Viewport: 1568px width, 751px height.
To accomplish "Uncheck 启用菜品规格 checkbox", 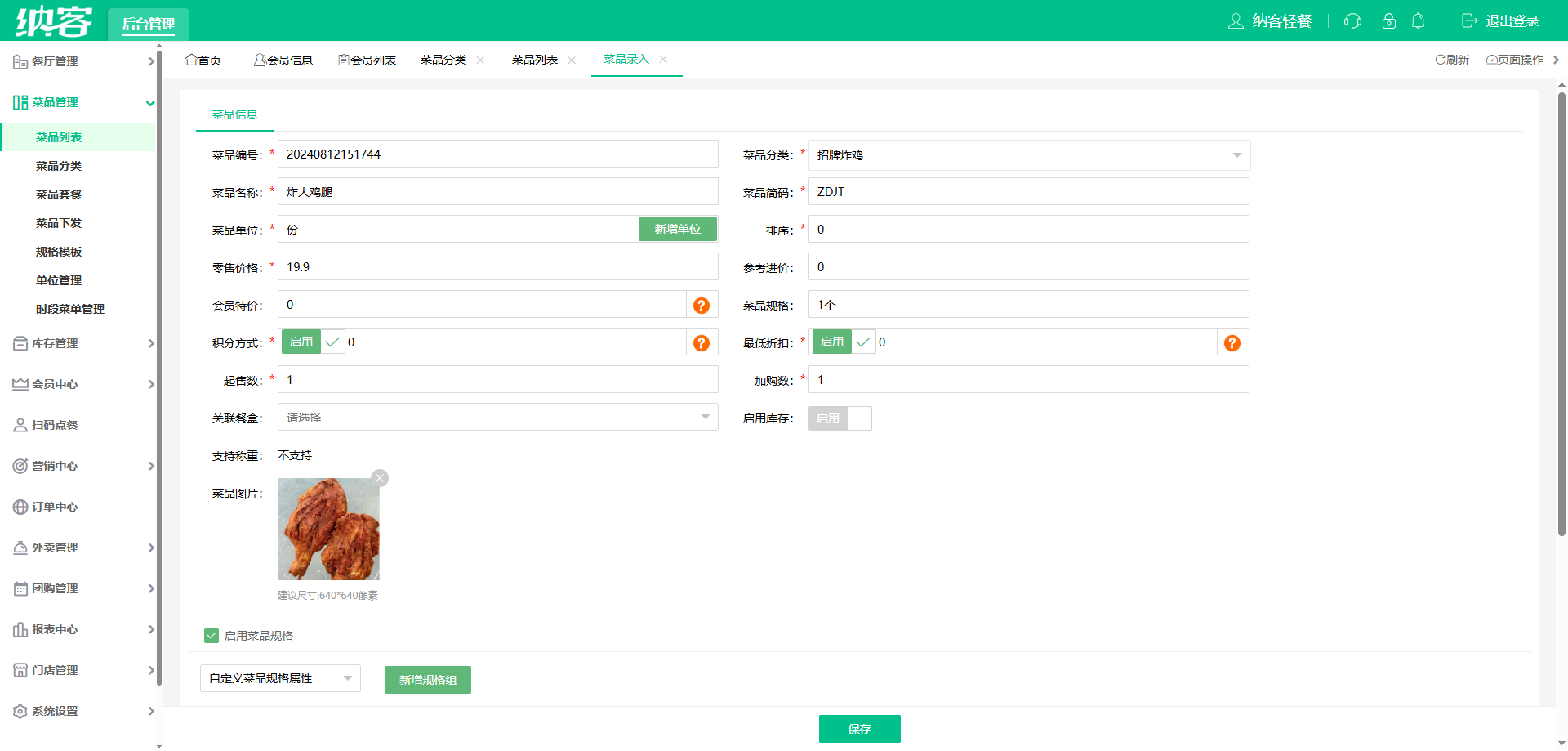I will tap(212, 636).
